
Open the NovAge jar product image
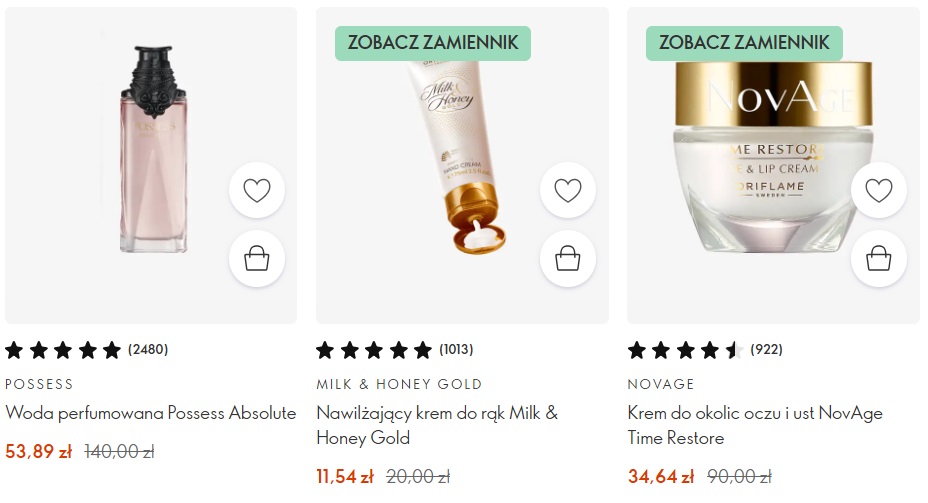774,157
